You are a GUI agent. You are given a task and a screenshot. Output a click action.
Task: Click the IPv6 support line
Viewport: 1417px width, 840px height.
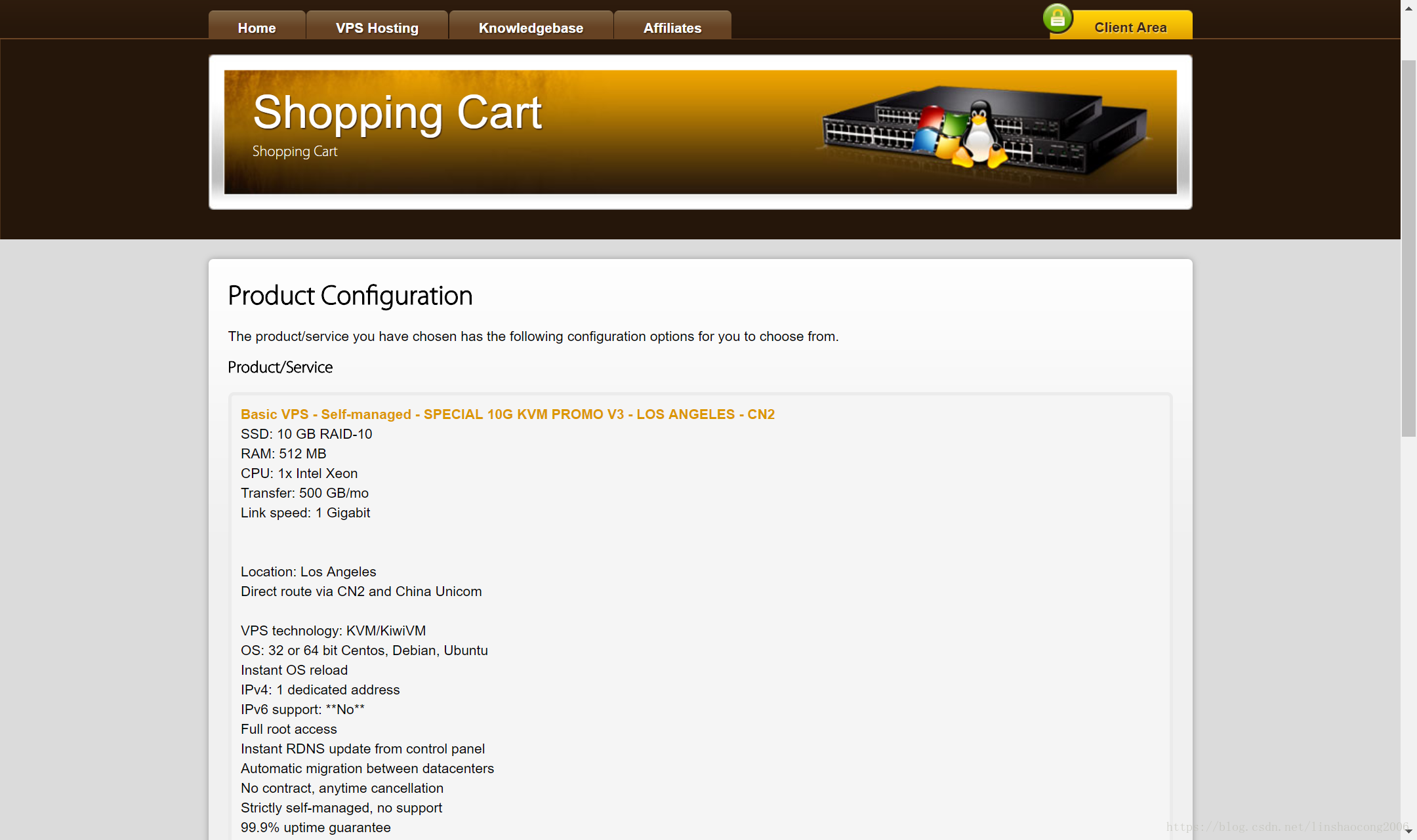pos(302,710)
